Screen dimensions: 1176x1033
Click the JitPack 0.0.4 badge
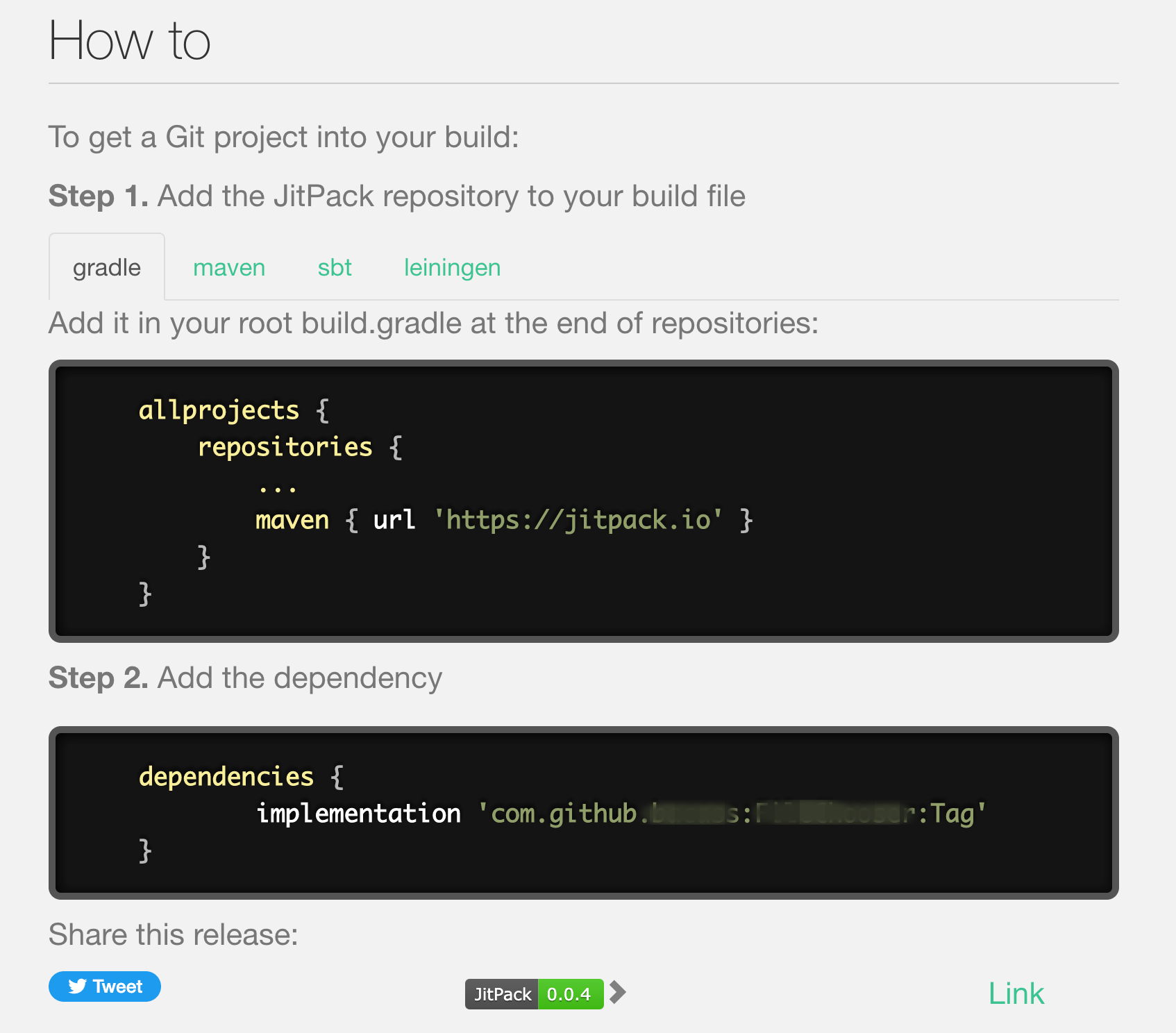[534, 994]
